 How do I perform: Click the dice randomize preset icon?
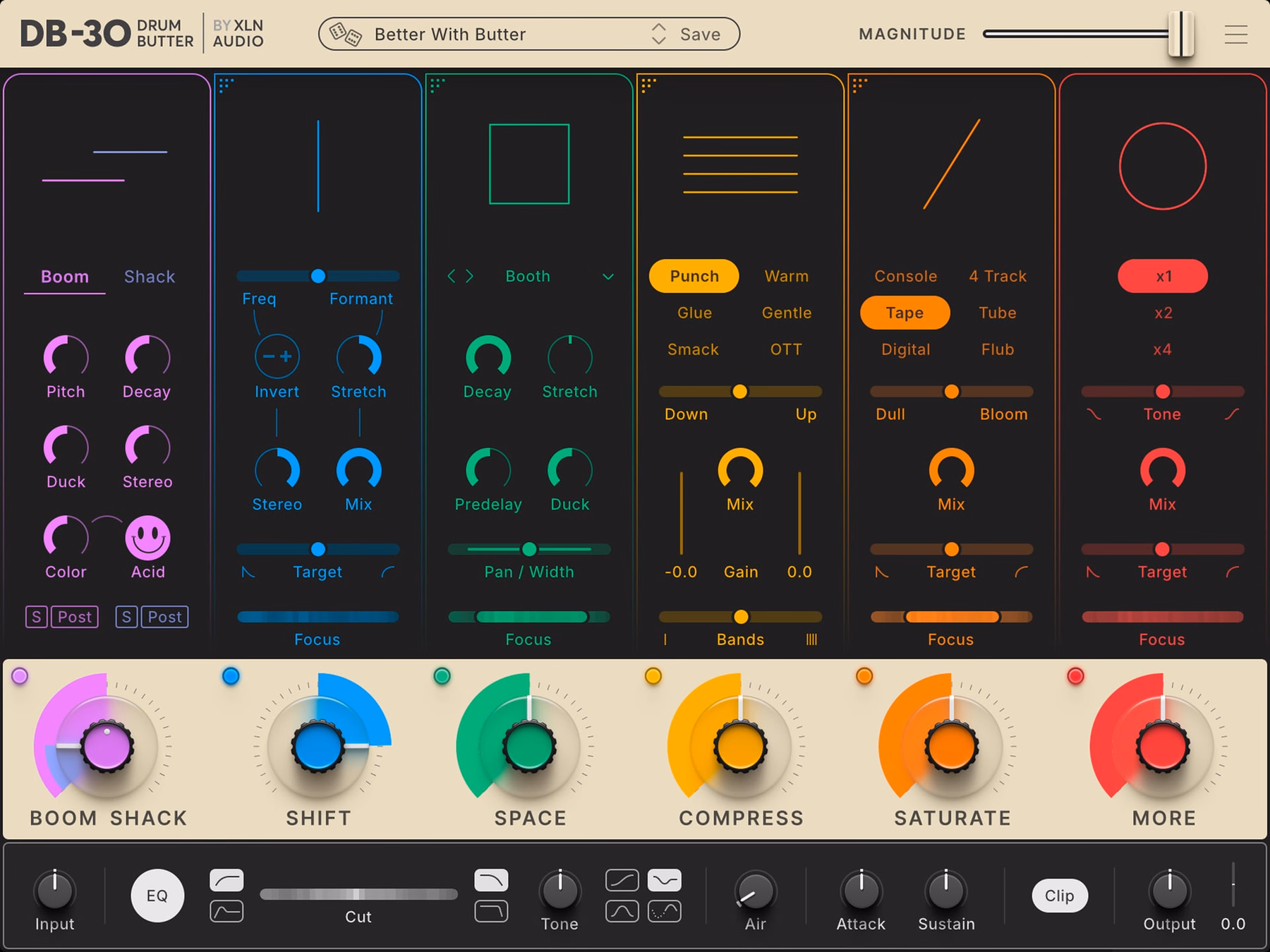pyautogui.click(x=346, y=34)
